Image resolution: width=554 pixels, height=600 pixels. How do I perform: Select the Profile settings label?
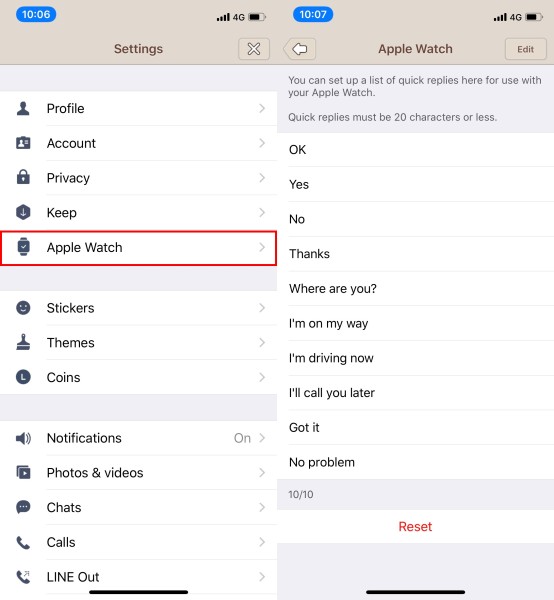click(65, 109)
